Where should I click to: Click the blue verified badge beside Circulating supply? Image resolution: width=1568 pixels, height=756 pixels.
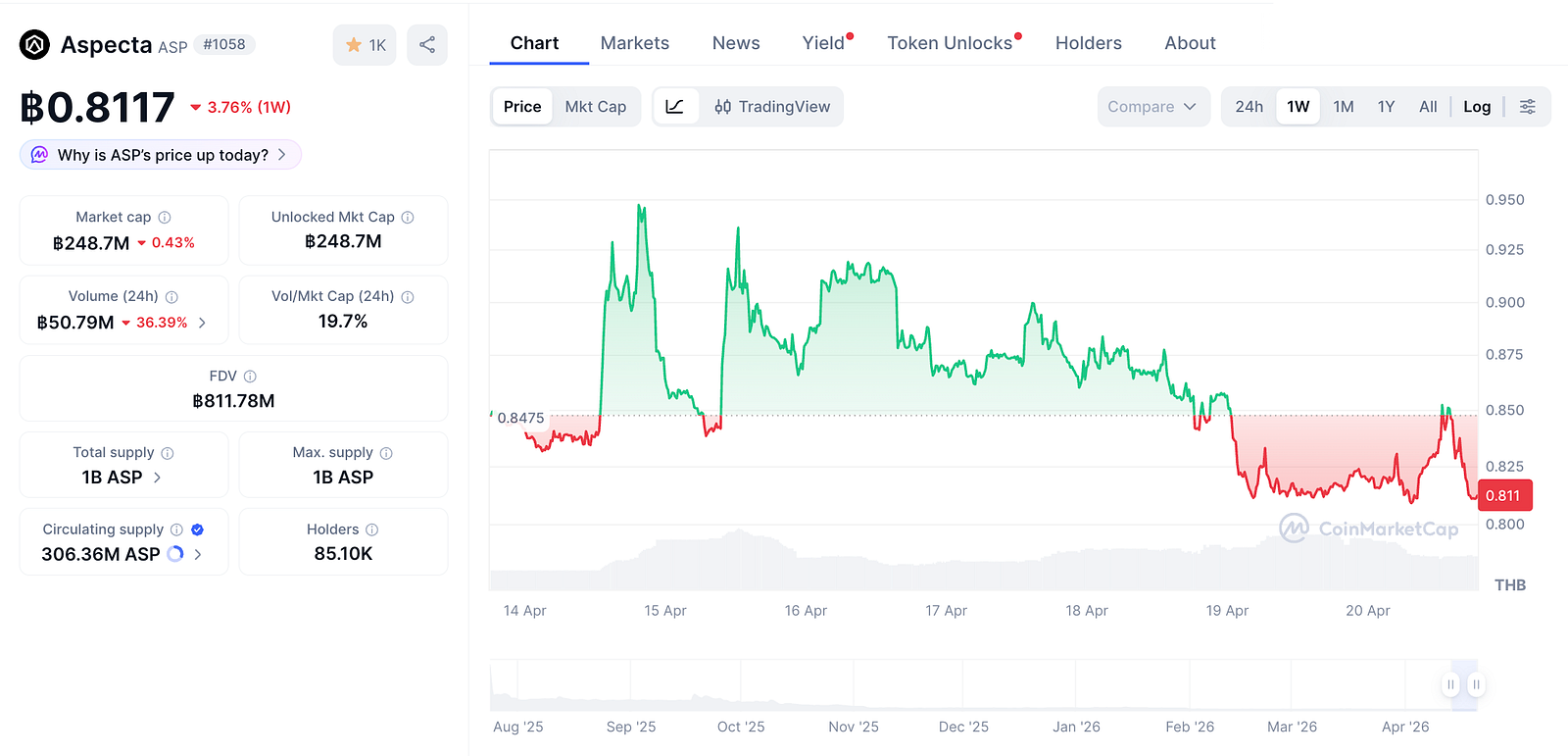[x=197, y=529]
